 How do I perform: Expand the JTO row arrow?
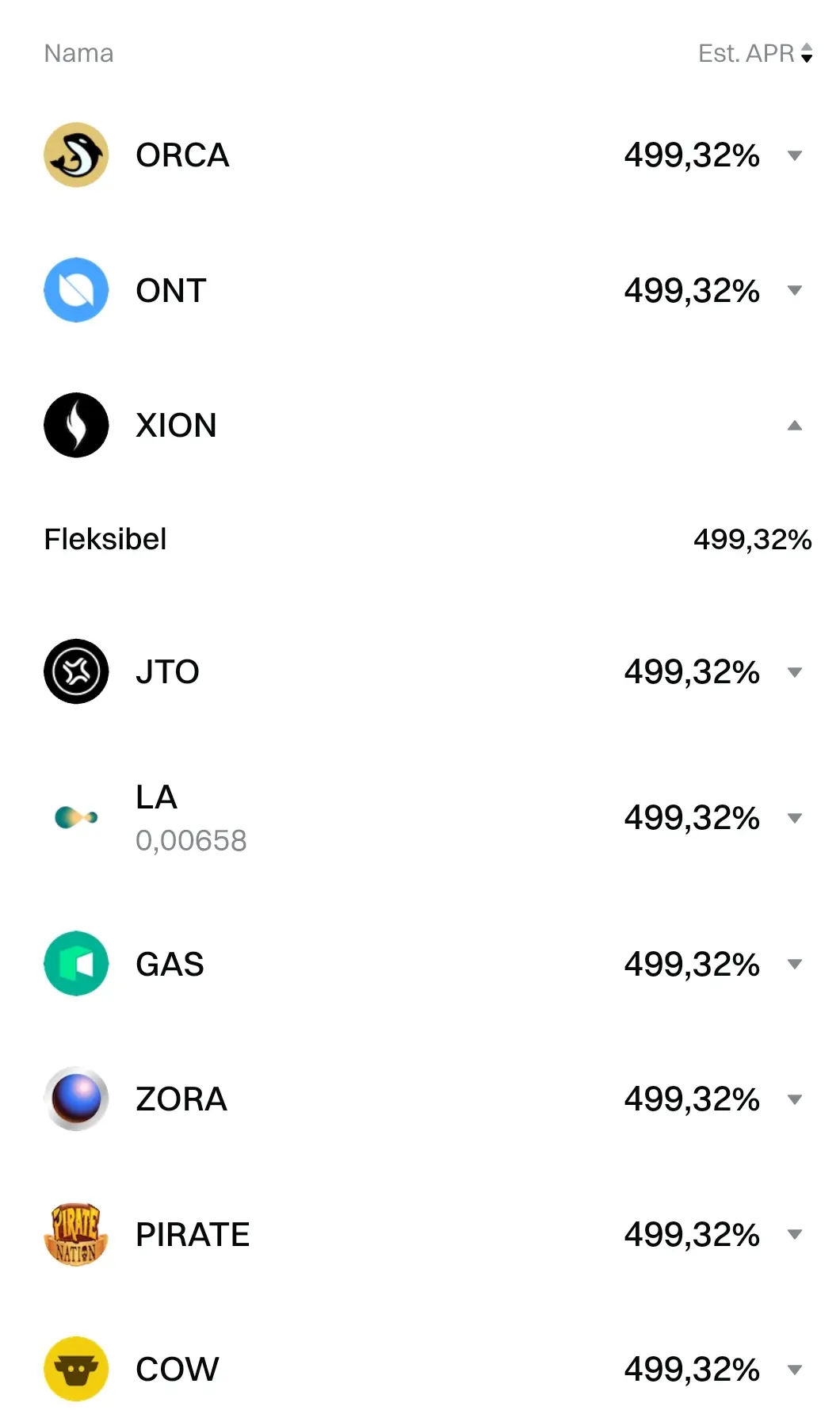pyautogui.click(x=794, y=672)
